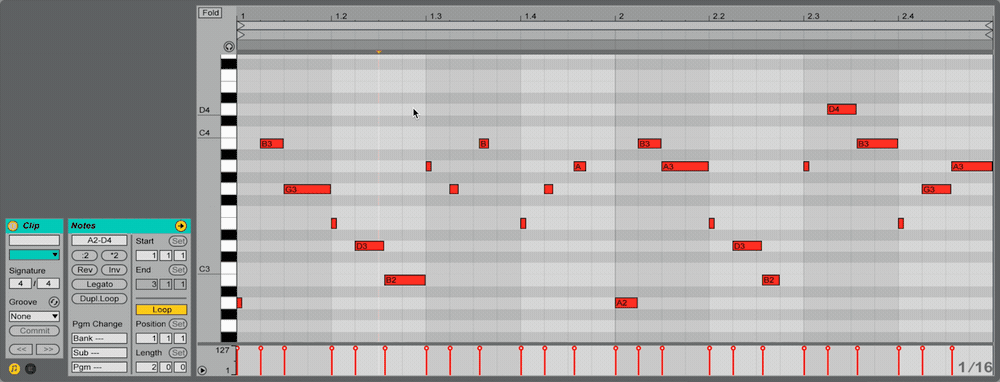1000x382 pixels.
Task: Click the Dupl.Loop button
Action: pyautogui.click(x=99, y=298)
